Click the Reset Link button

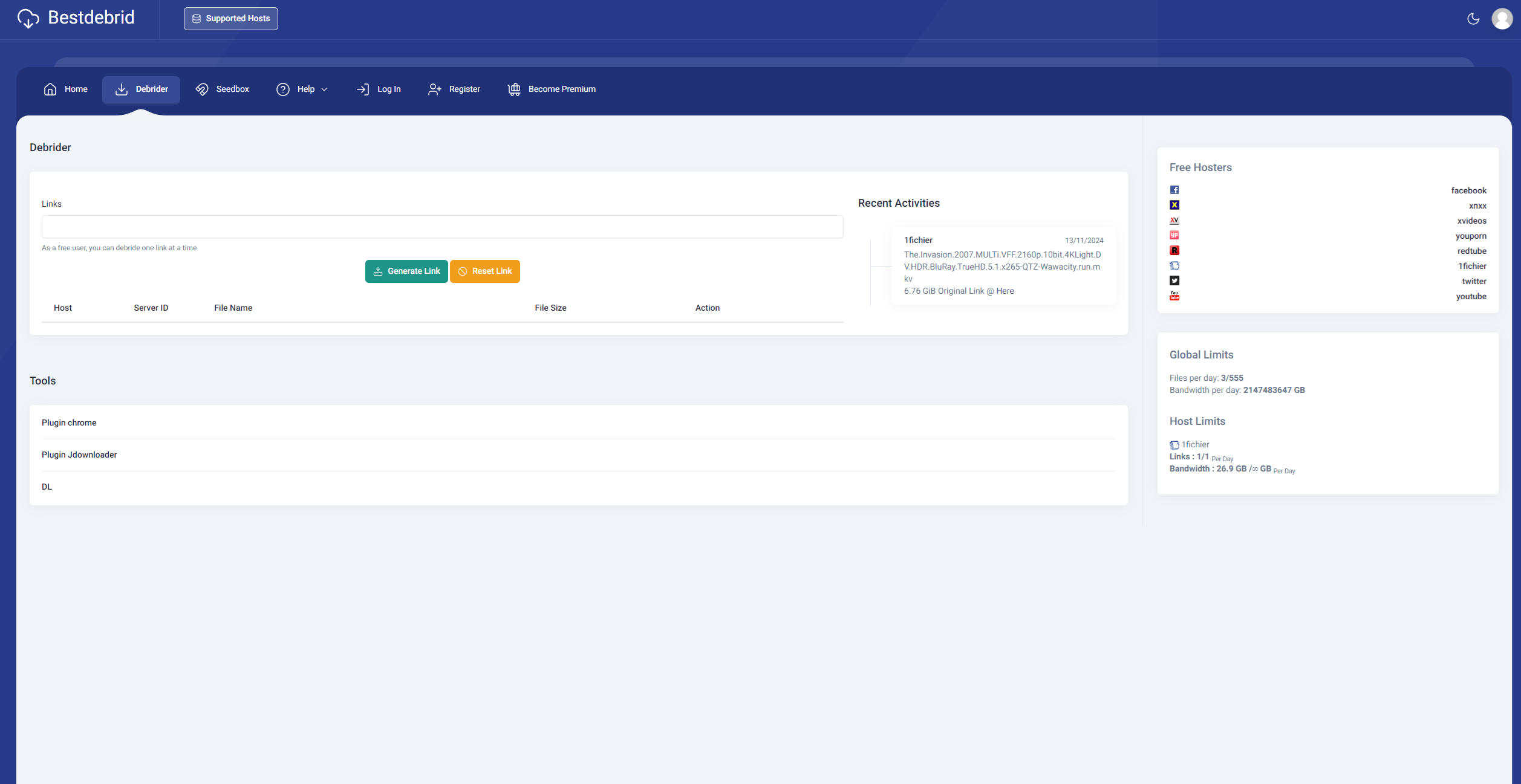(x=484, y=270)
